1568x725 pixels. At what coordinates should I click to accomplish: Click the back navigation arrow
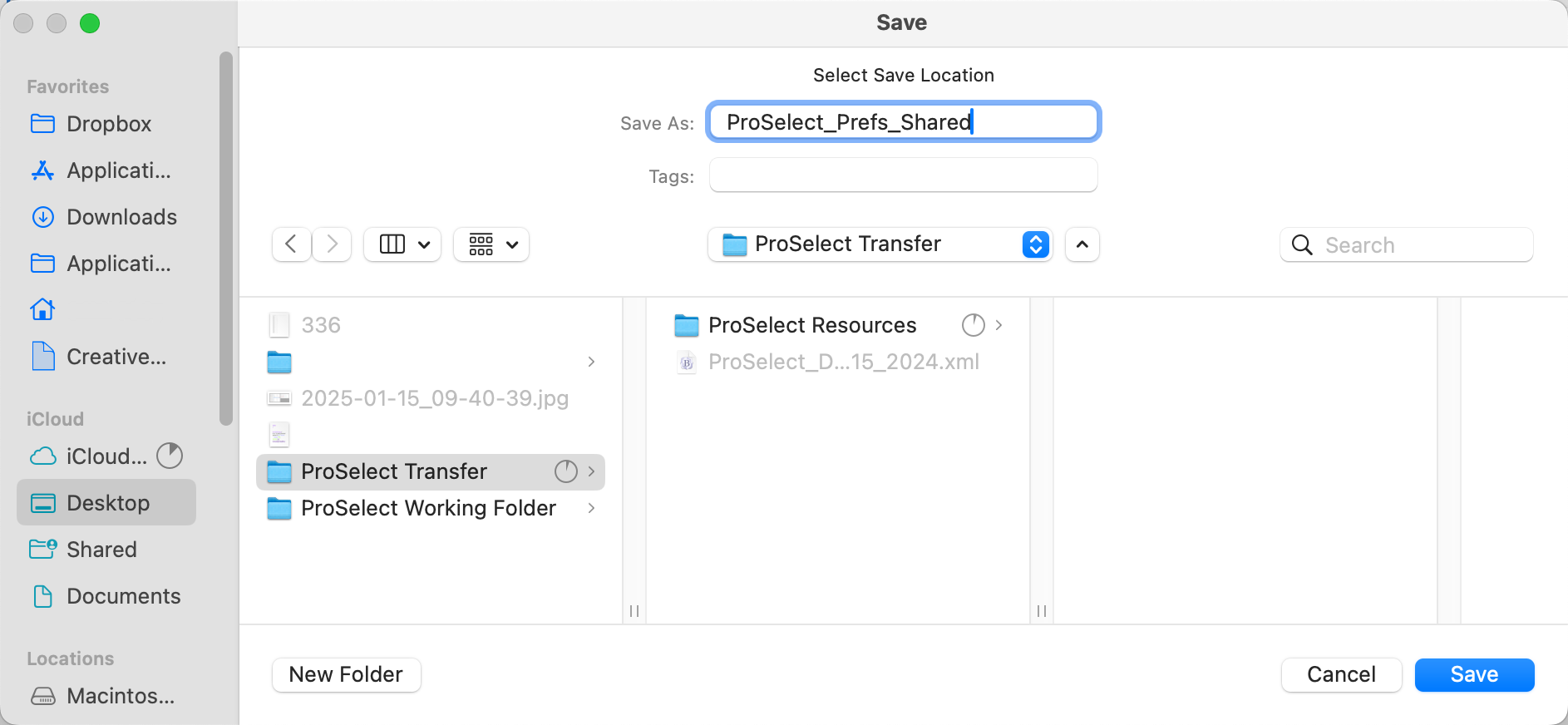(291, 244)
